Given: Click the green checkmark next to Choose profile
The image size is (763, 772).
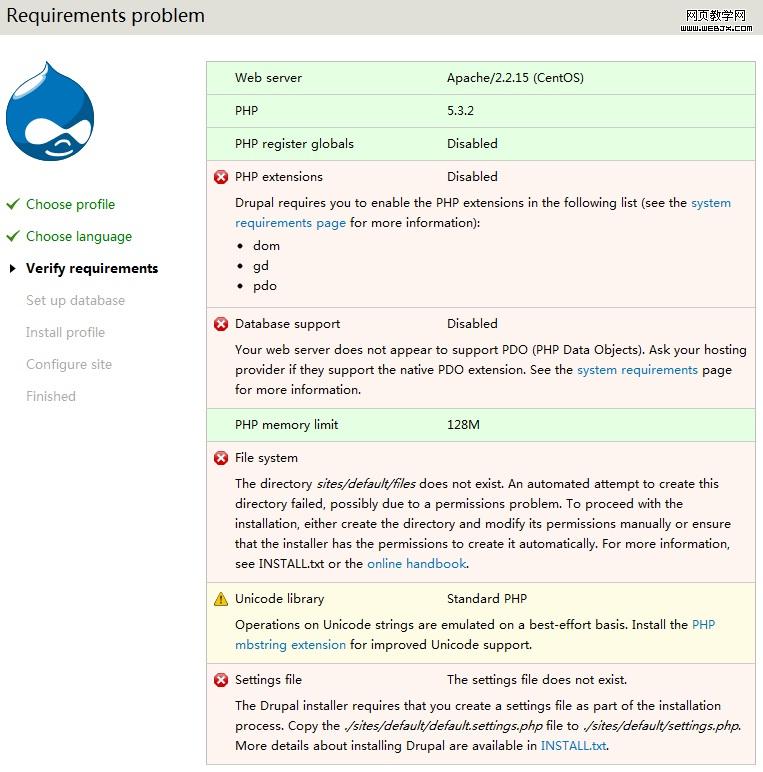Looking at the screenshot, I should coord(12,204).
